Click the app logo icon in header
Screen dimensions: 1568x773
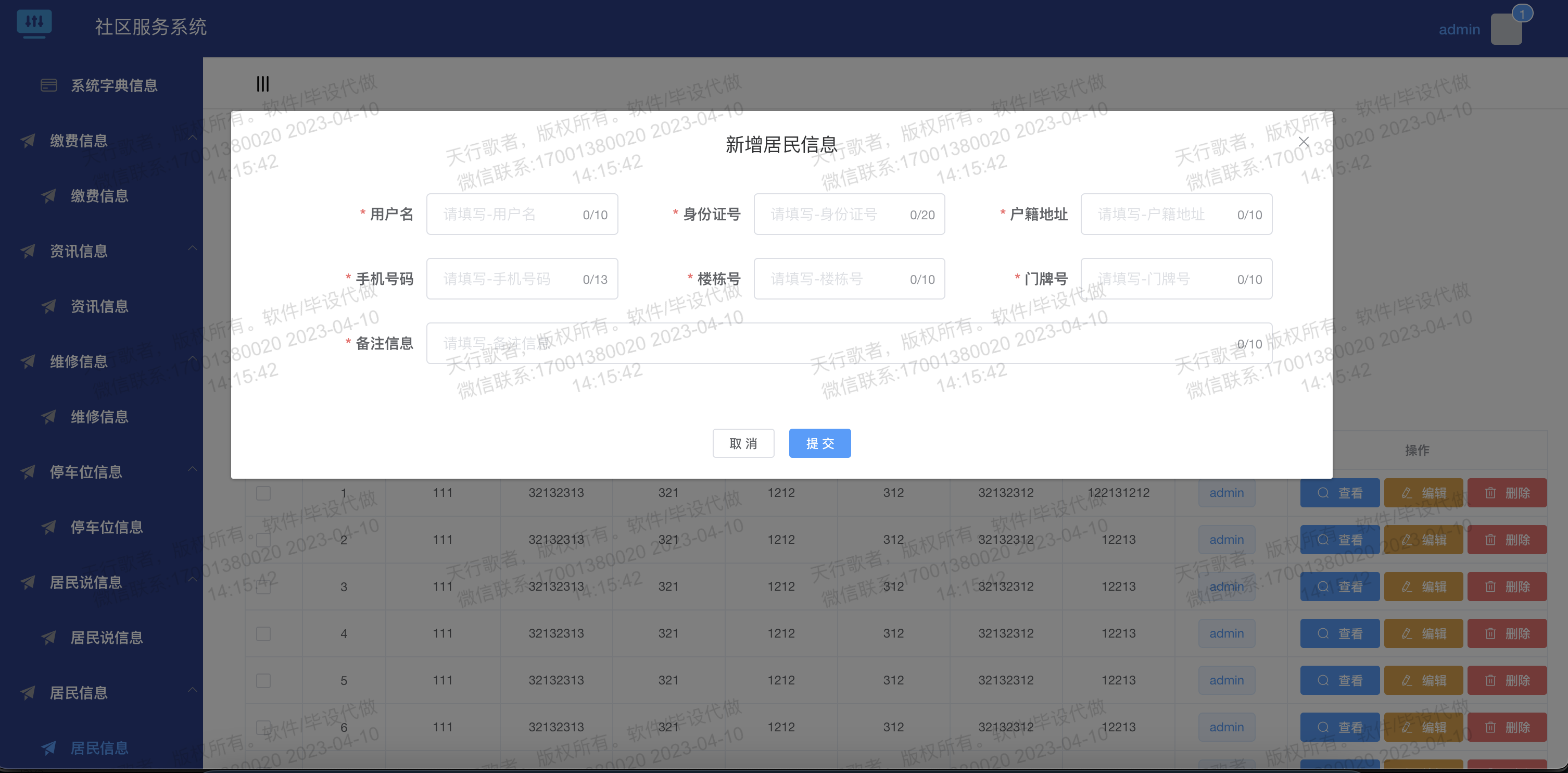pyautogui.click(x=34, y=24)
